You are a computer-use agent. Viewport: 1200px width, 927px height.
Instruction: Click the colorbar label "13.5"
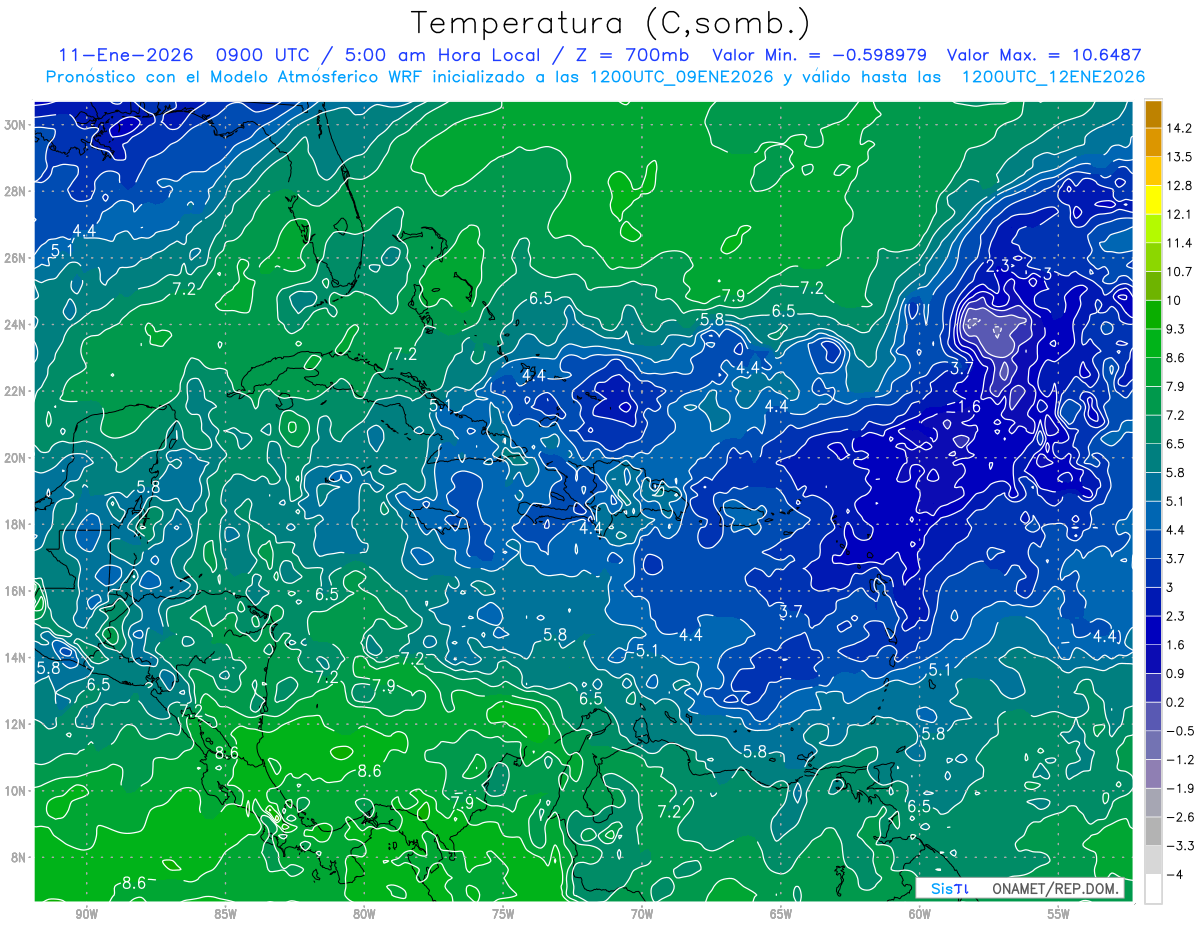1179,157
